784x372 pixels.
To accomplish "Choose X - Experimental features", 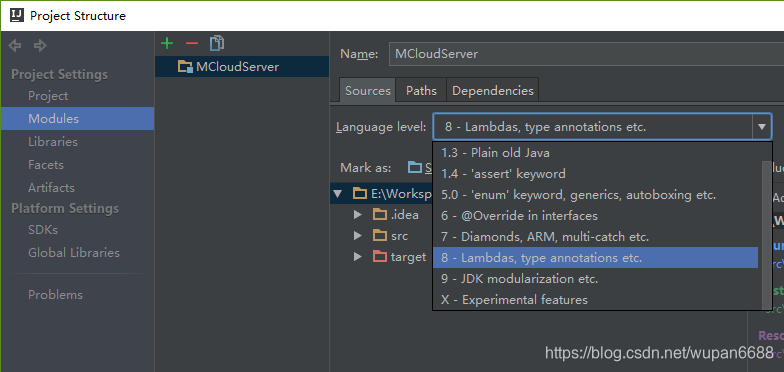I will [596, 300].
